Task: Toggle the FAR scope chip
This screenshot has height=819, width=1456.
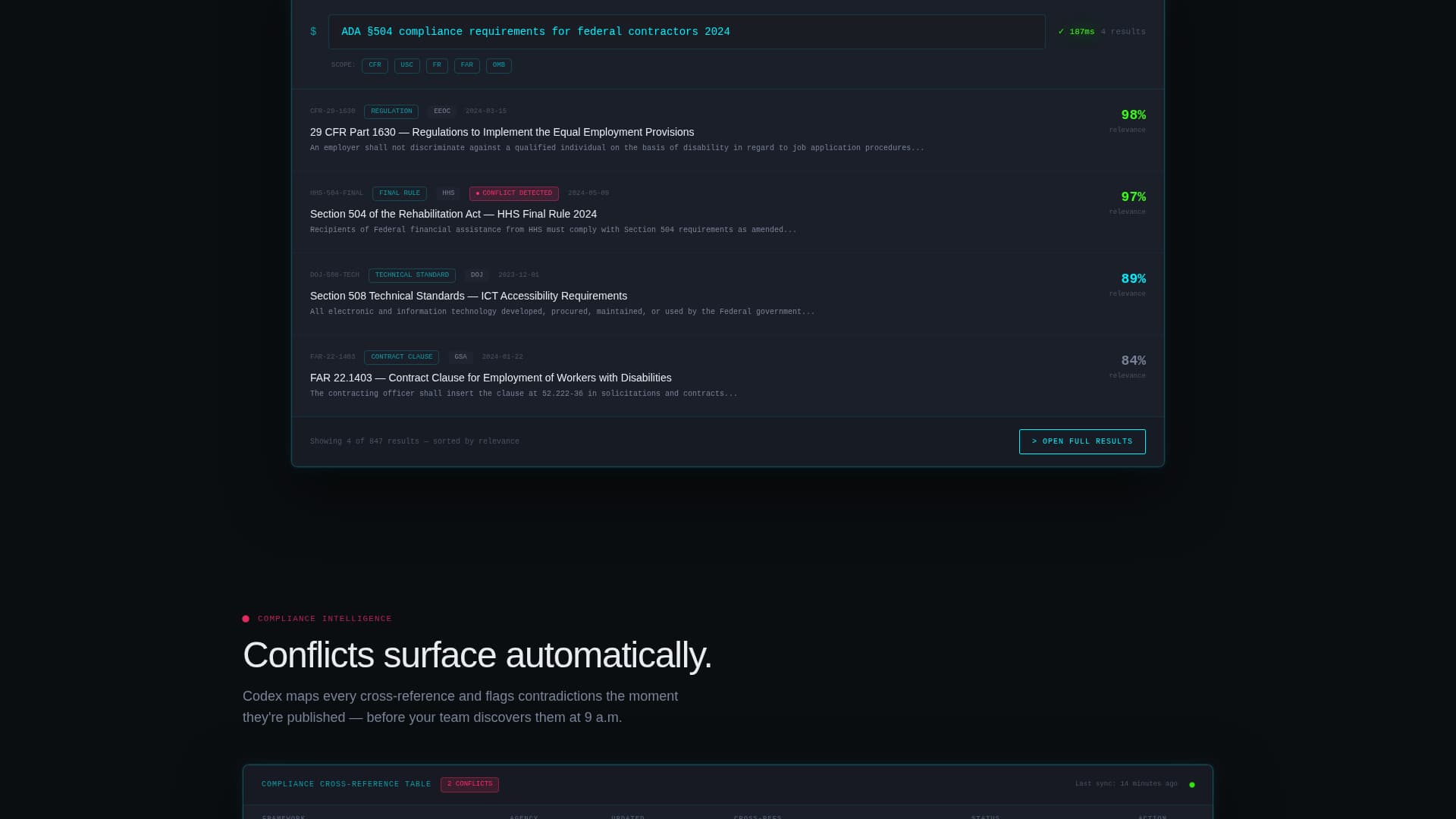Action: pos(467,66)
